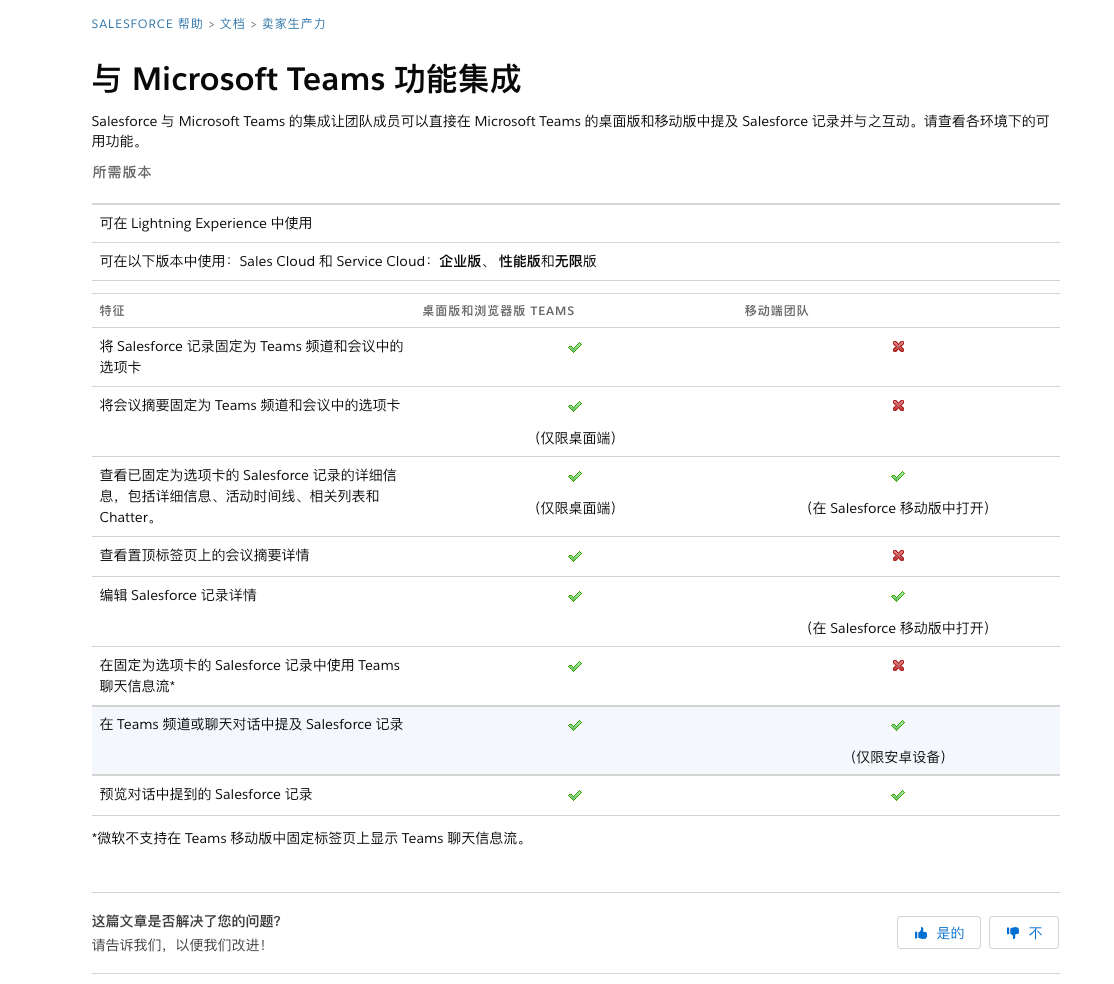The image size is (1114, 984).
Task: Click (仅限桌面端) note in 查看已固定为选项卡 row
Action: click(x=575, y=508)
